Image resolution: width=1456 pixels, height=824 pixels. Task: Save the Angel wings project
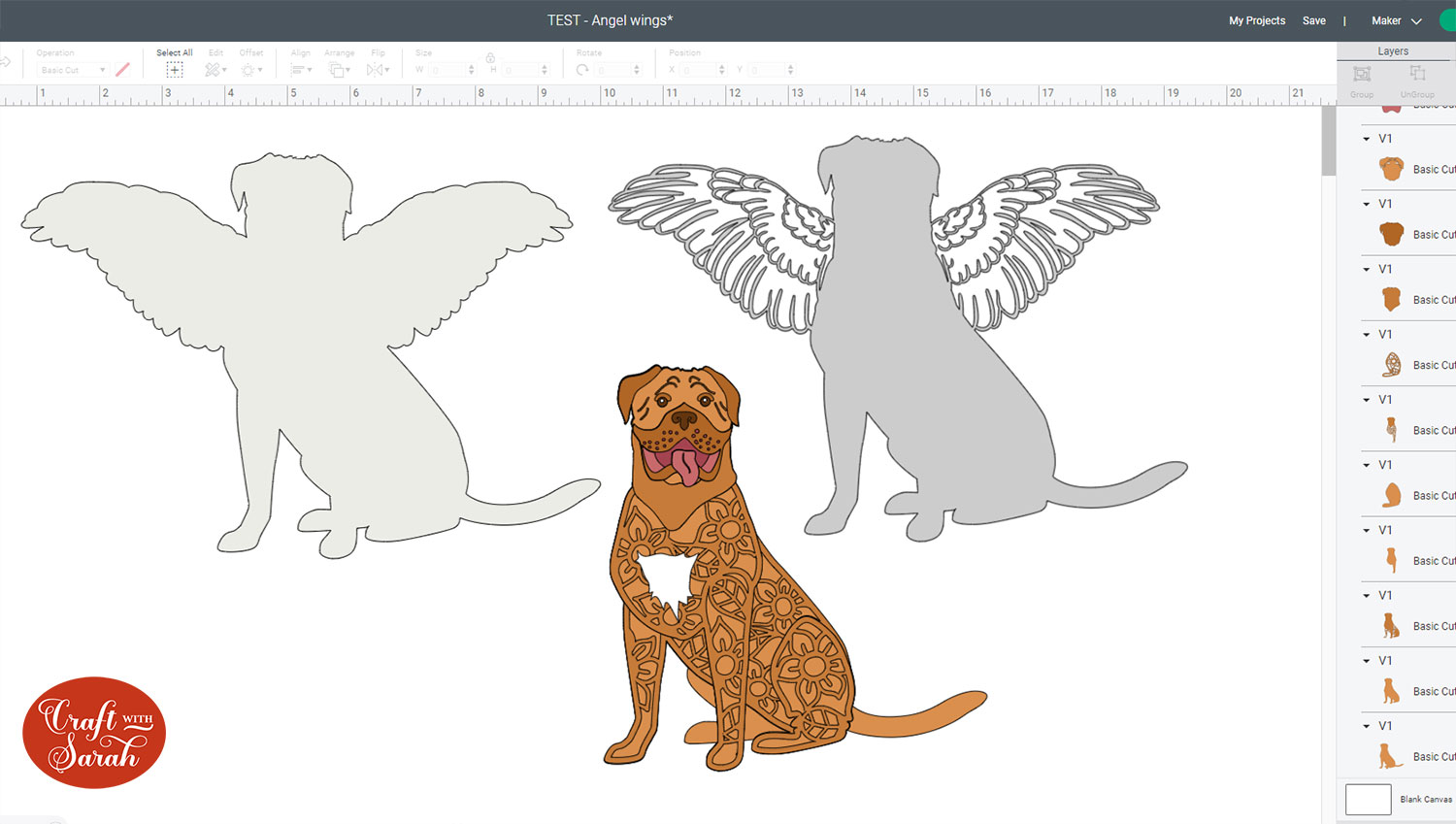[x=1314, y=19]
